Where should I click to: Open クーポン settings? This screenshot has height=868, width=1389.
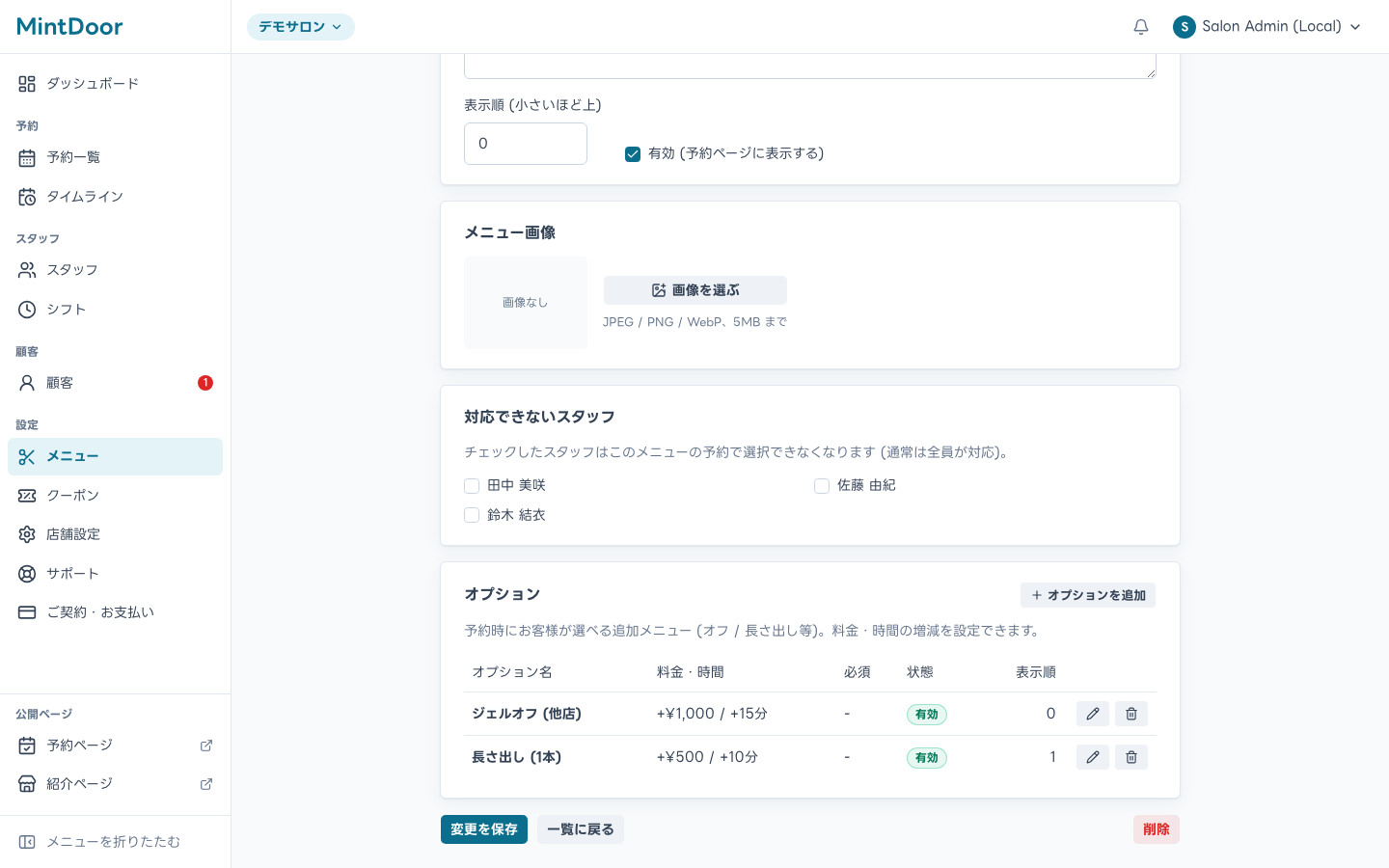coord(115,496)
